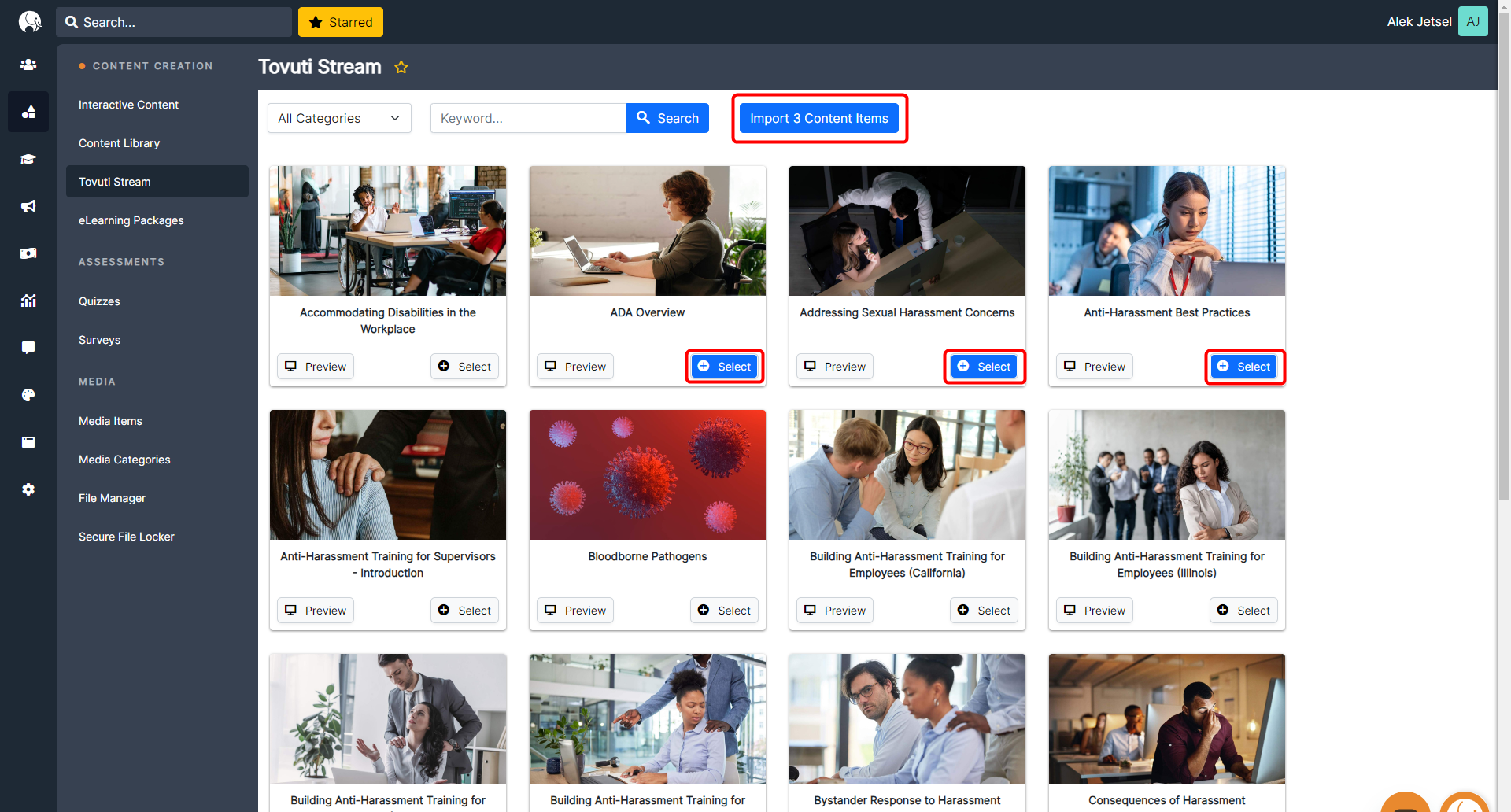Open Content Library menu item
Viewport: 1511px width, 812px height.
pyautogui.click(x=119, y=143)
